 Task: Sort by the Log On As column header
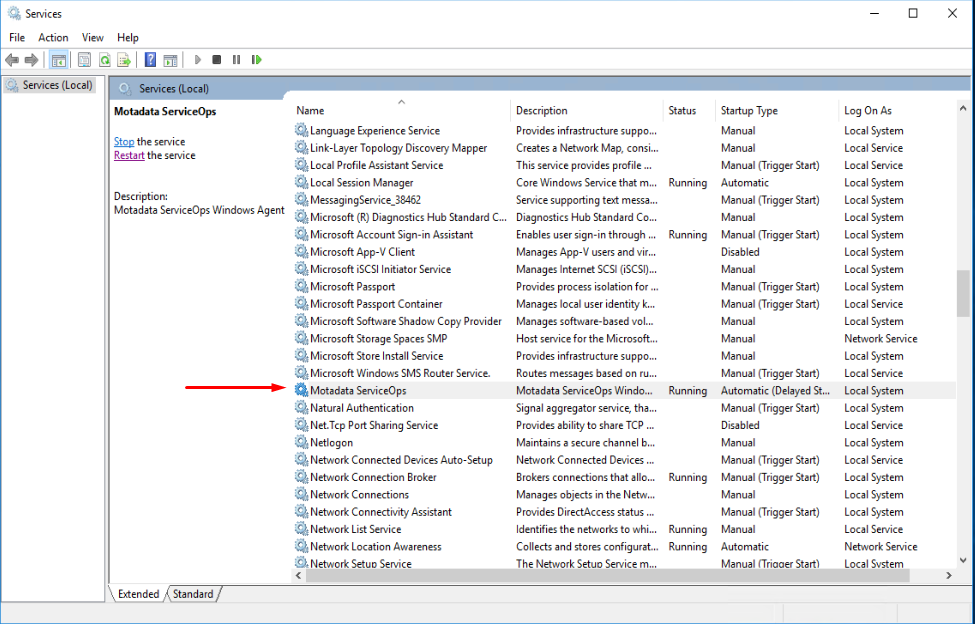click(x=897, y=110)
